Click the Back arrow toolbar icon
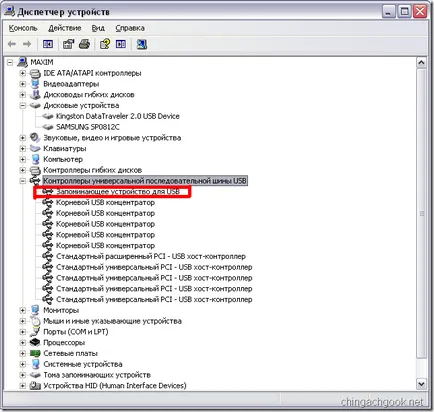 click(12, 44)
